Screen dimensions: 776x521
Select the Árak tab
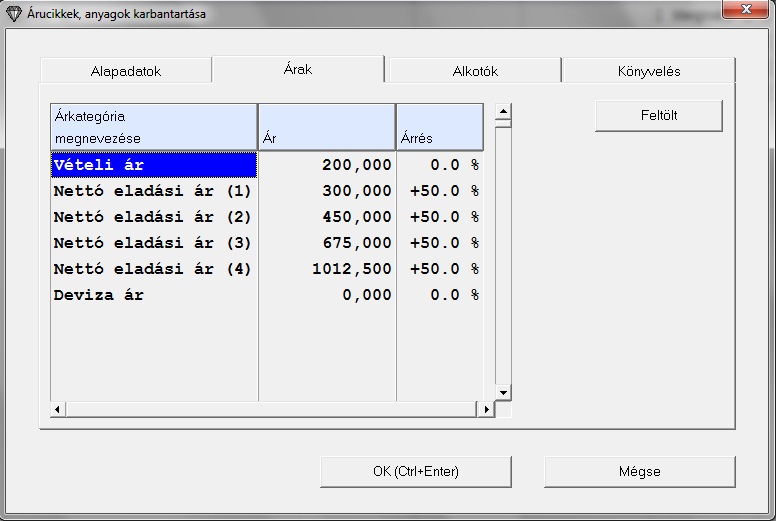pos(299,69)
